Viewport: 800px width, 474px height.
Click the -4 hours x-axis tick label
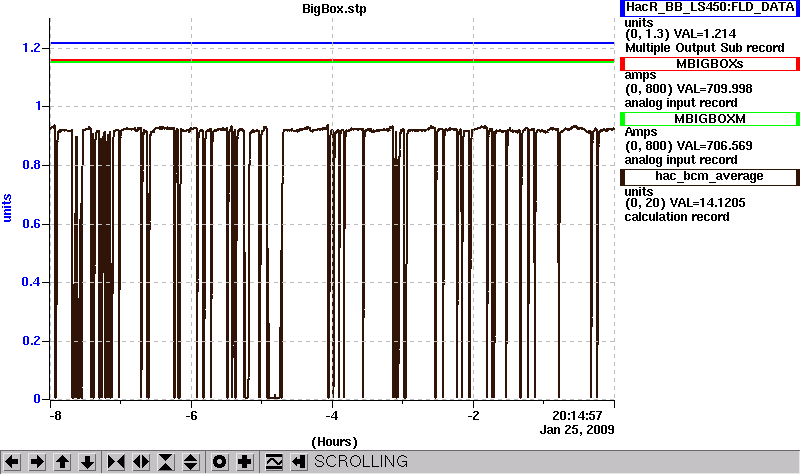tap(332, 416)
